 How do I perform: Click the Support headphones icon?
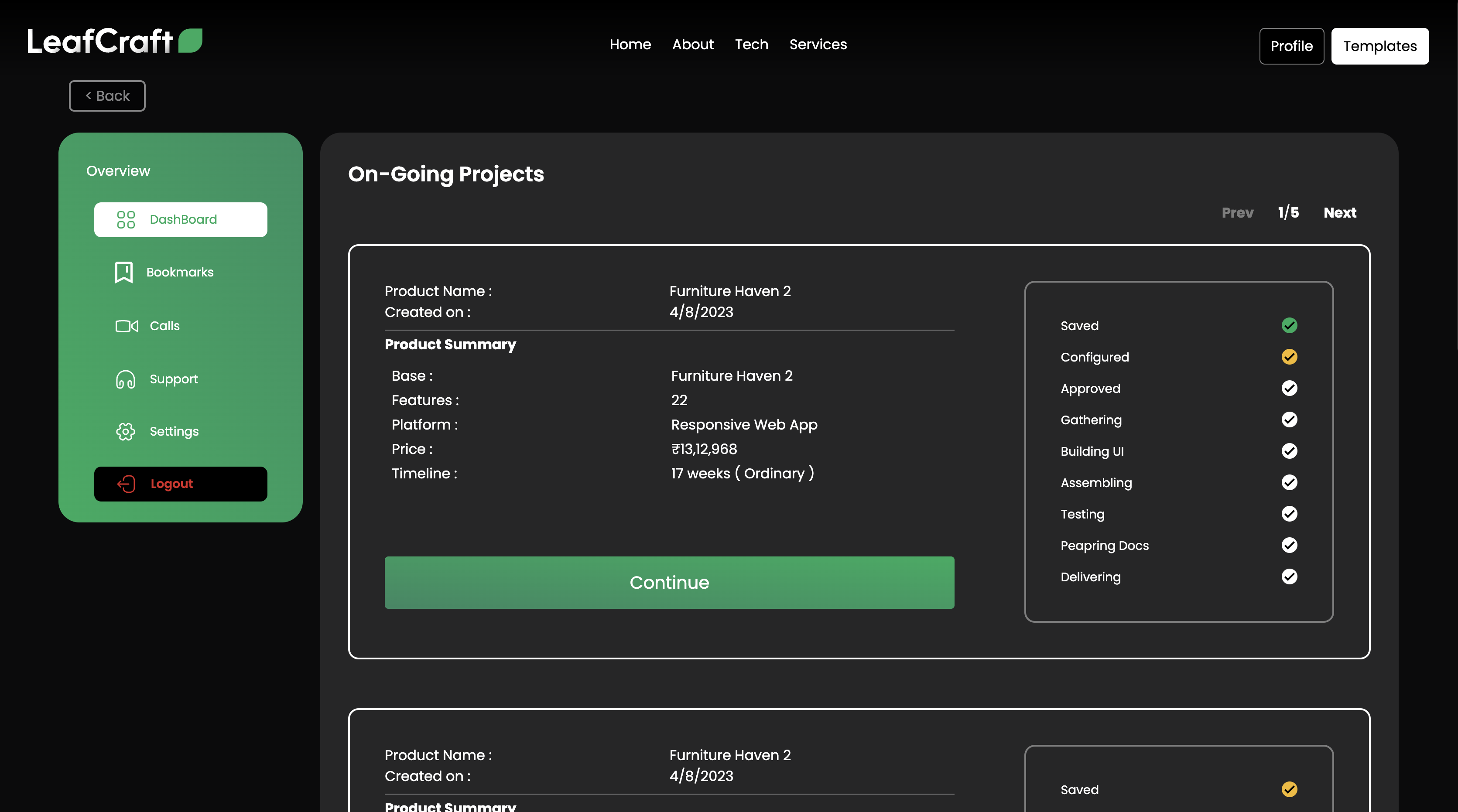point(126,379)
